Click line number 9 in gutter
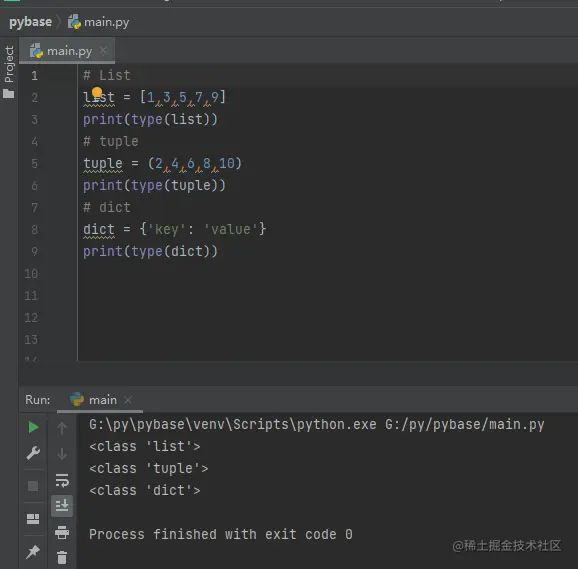This screenshot has height=569, width=578. [x=34, y=251]
